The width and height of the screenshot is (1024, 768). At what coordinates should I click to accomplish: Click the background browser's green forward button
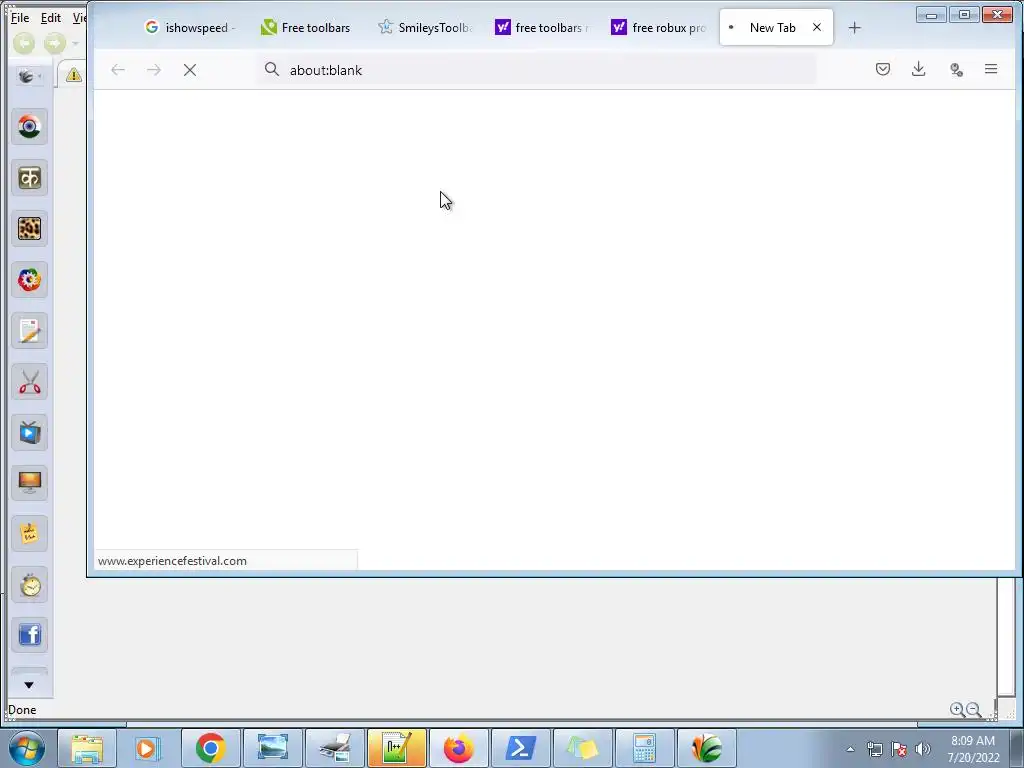tap(55, 44)
